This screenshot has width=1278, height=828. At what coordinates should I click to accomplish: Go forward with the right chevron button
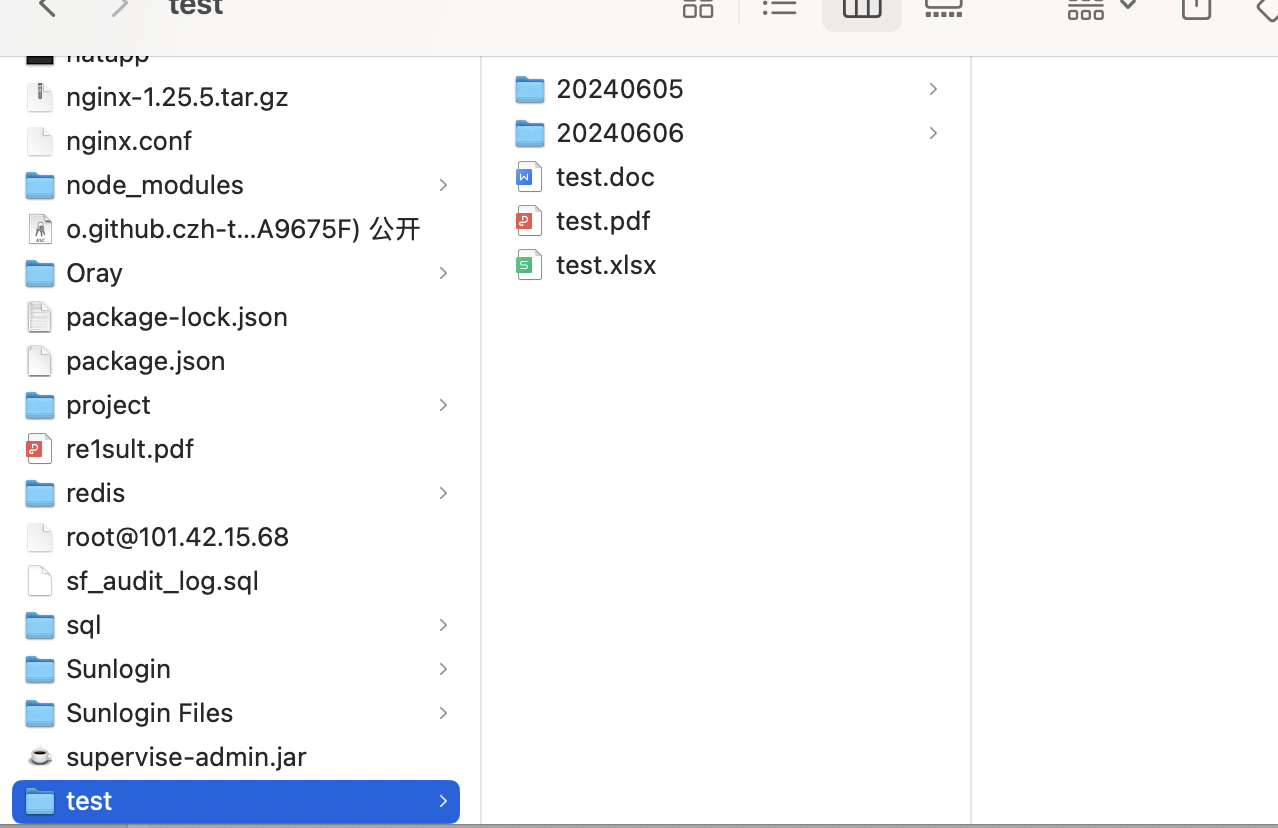[120, 8]
